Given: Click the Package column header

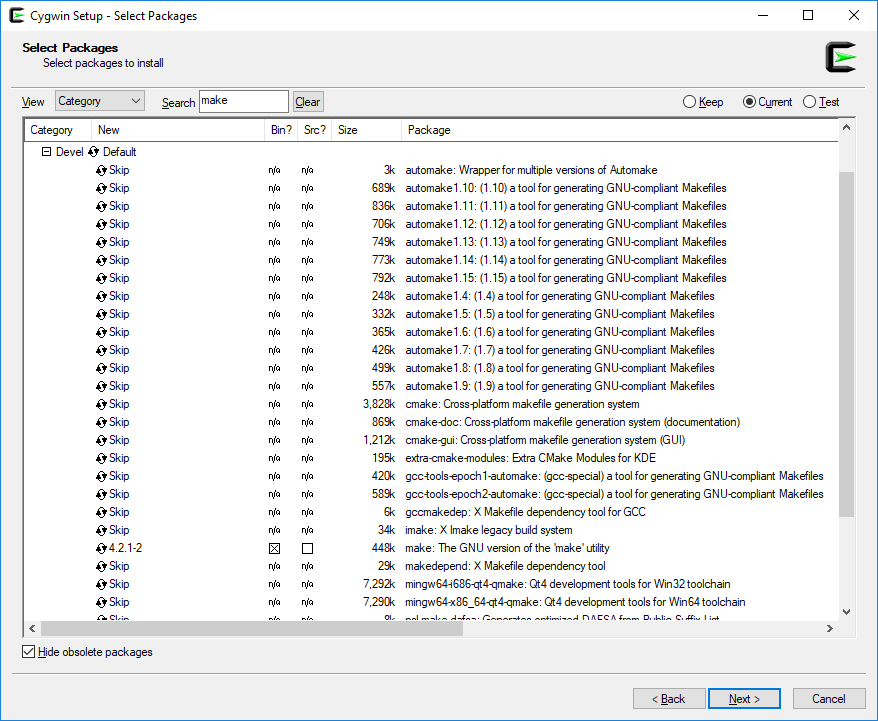Looking at the screenshot, I should 619,130.
